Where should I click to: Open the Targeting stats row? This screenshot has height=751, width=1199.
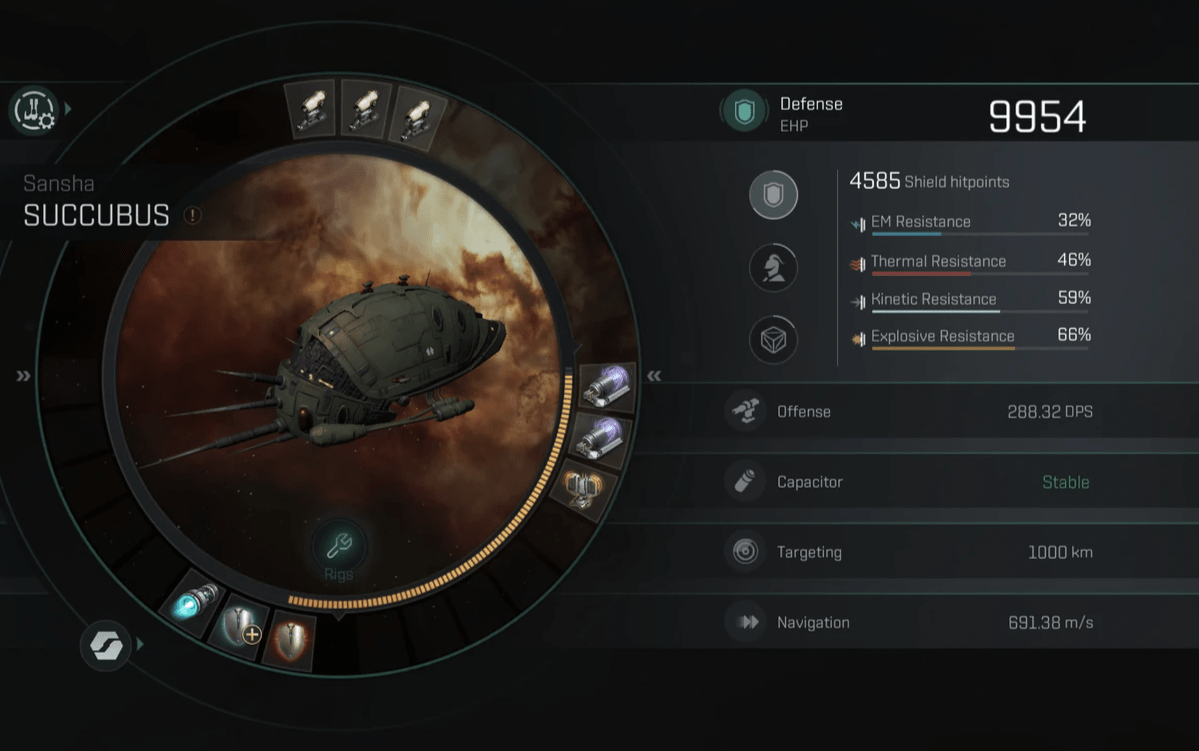click(910, 552)
